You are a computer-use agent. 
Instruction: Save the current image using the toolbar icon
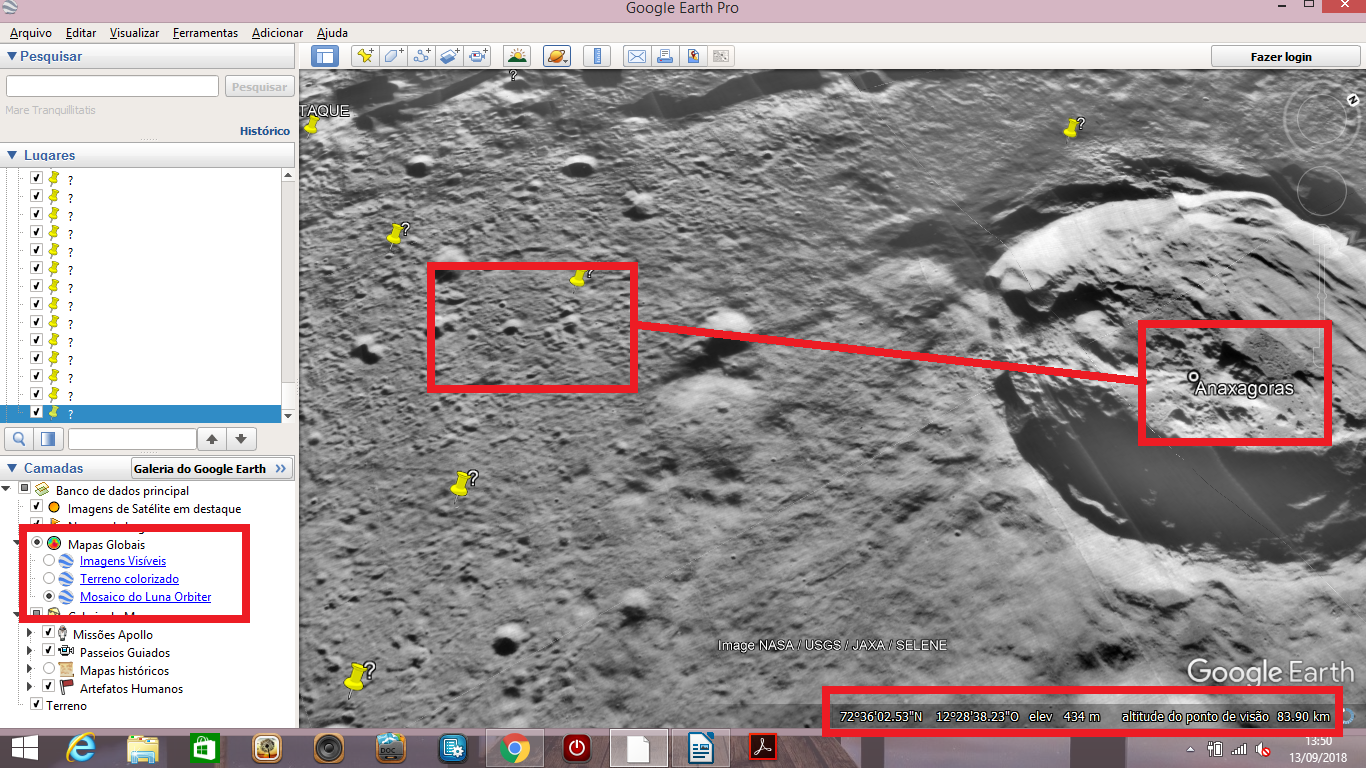[x=693, y=56]
